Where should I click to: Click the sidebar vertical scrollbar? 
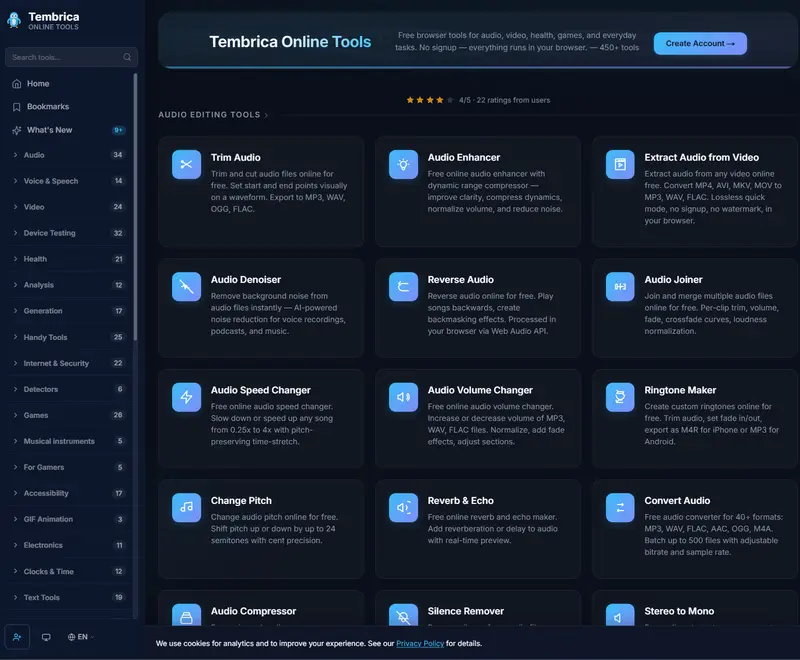[x=135, y=207]
